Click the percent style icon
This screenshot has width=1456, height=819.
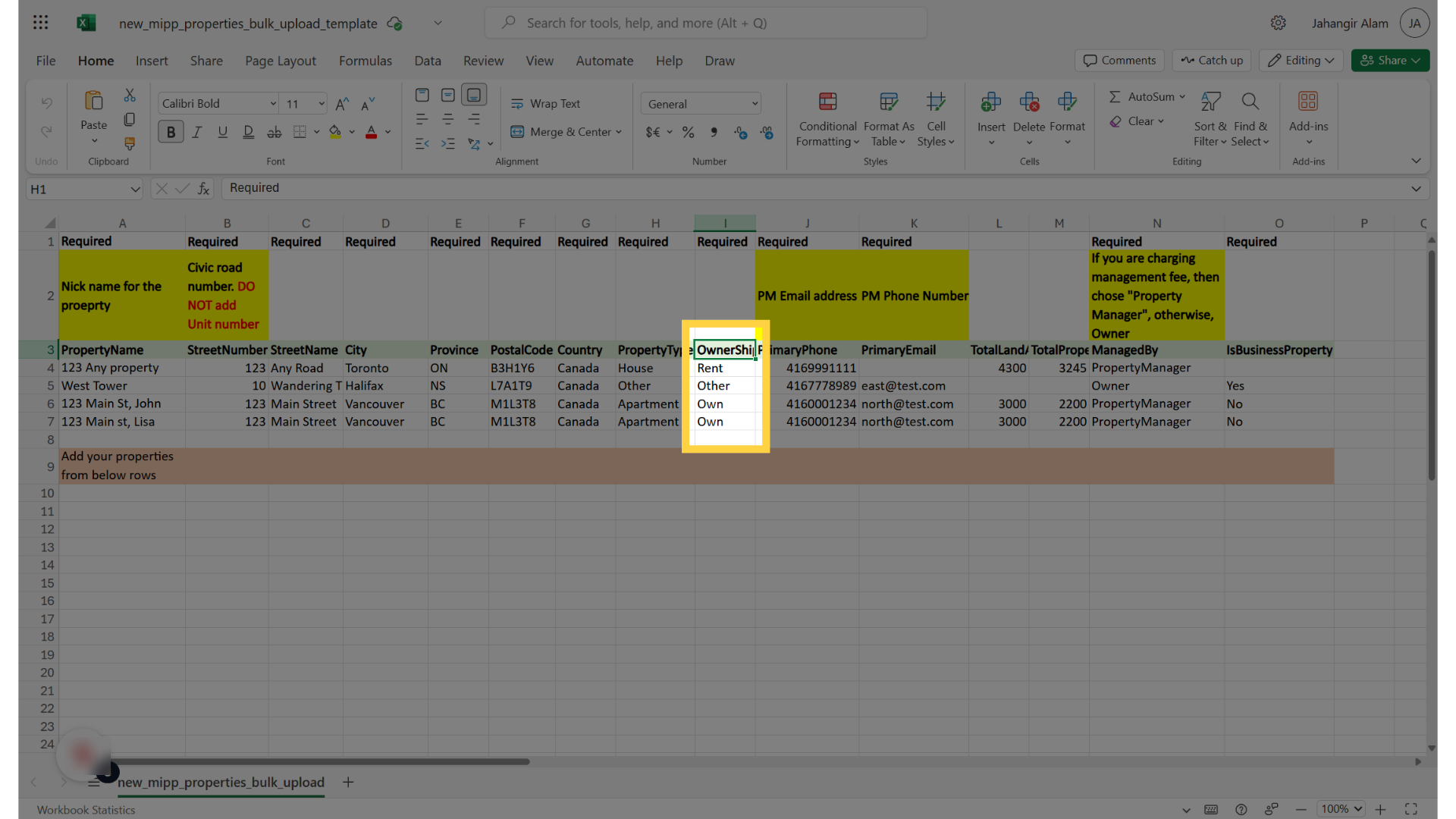tap(688, 132)
